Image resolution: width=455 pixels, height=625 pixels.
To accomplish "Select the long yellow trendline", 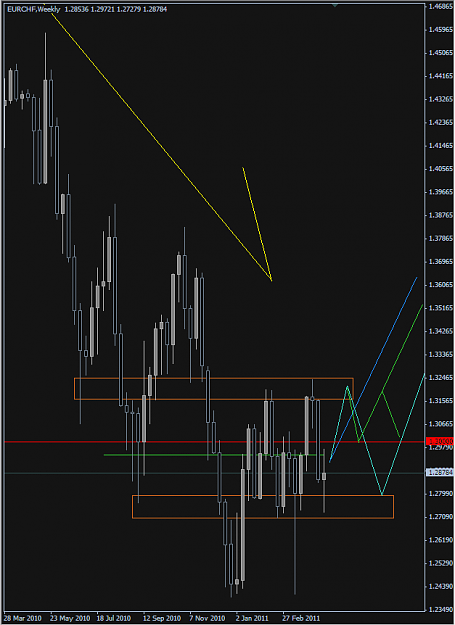I will coord(157,142).
